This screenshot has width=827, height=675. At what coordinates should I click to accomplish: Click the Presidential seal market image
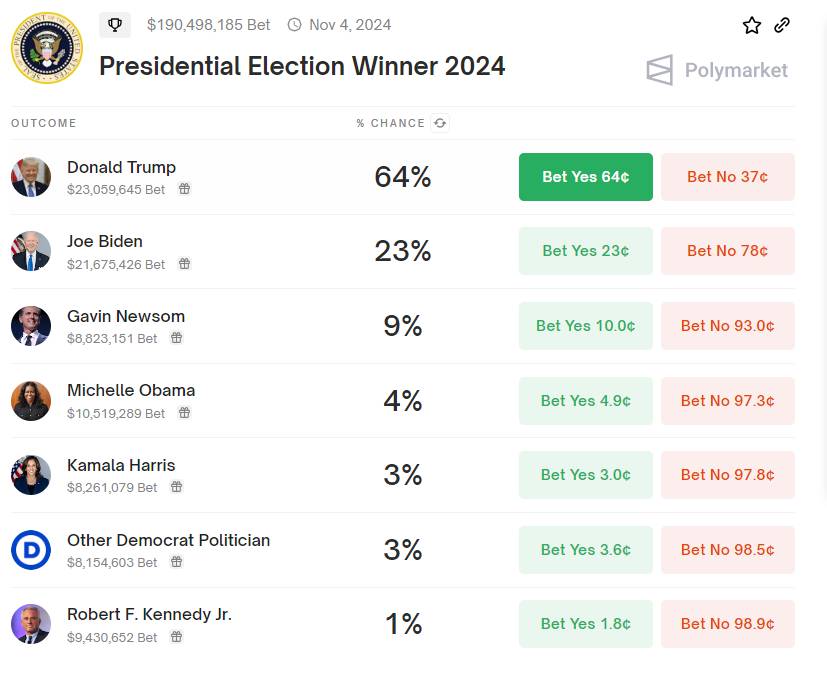[x=47, y=47]
